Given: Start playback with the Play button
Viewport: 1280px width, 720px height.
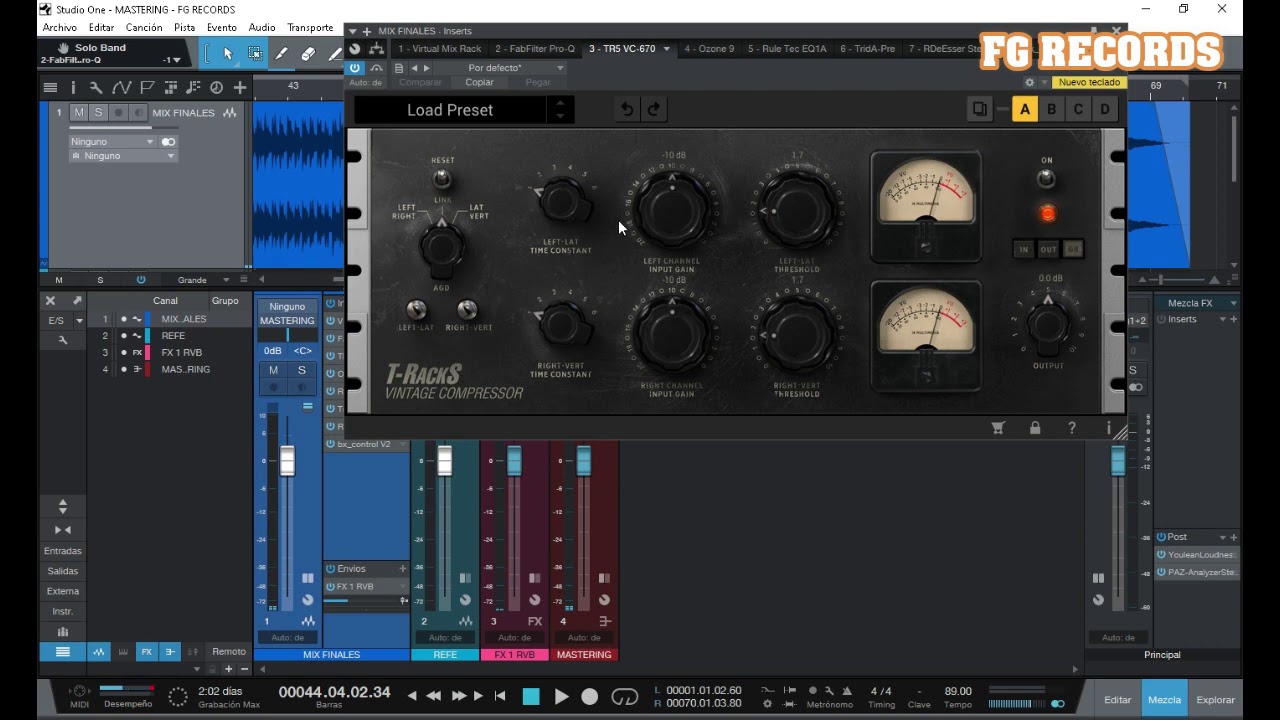Looking at the screenshot, I should click(x=561, y=697).
